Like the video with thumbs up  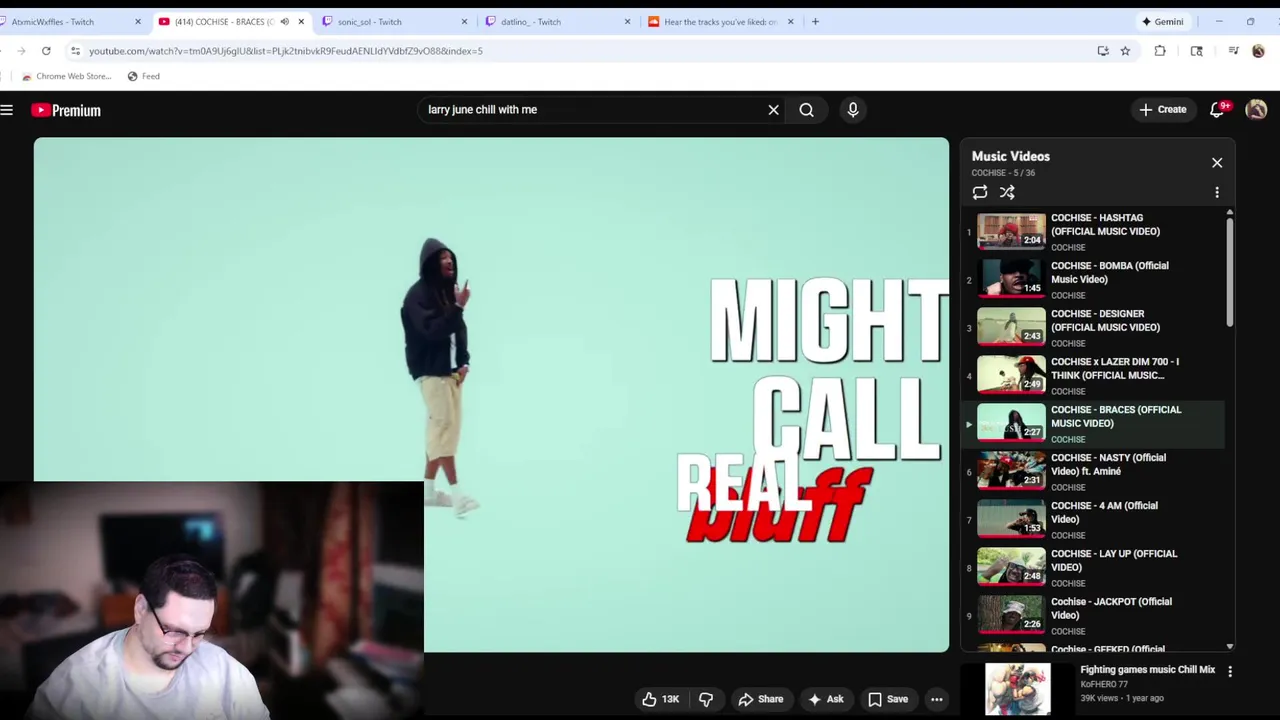tap(660, 699)
